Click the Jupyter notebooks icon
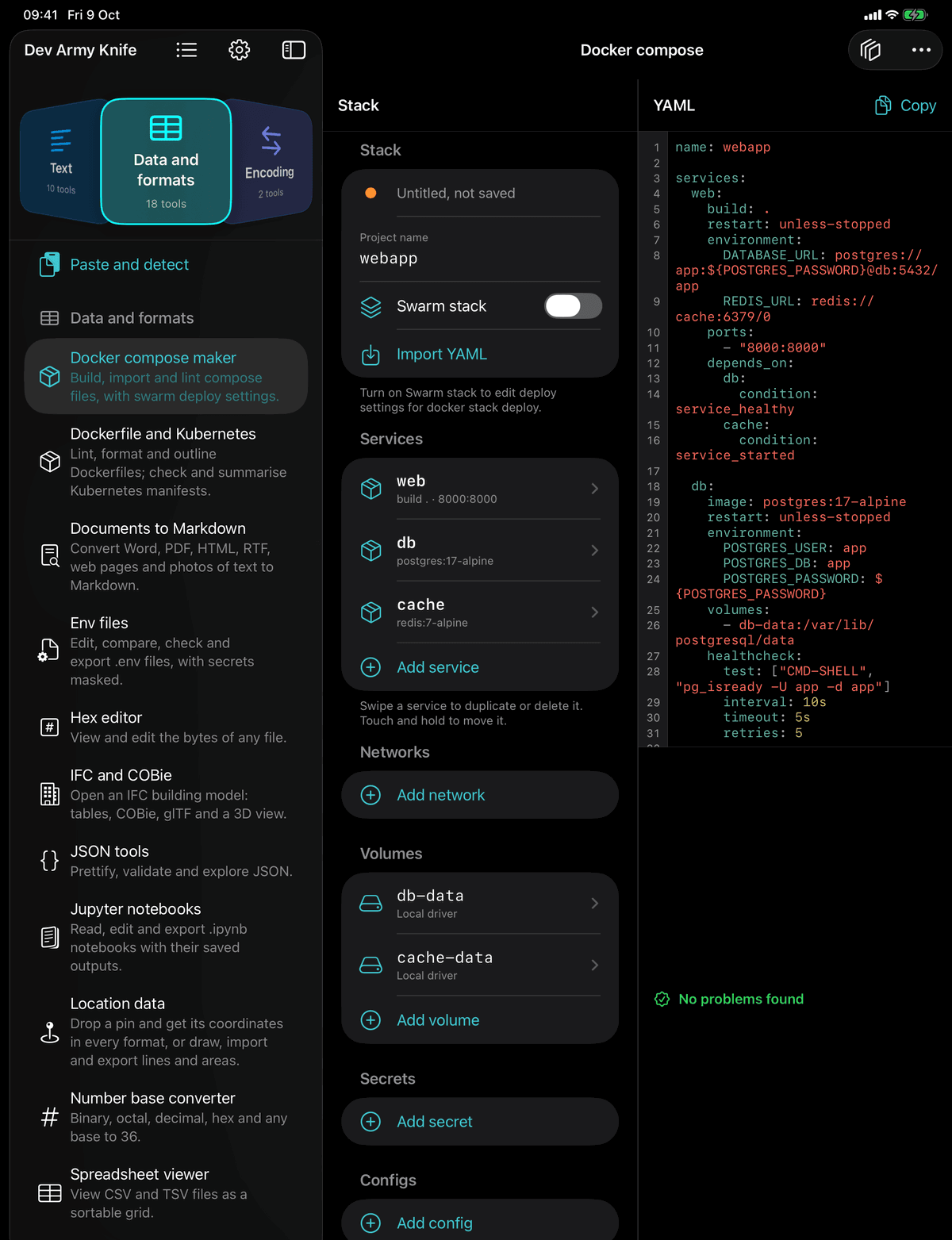Image resolution: width=952 pixels, height=1240 pixels. tap(49, 937)
